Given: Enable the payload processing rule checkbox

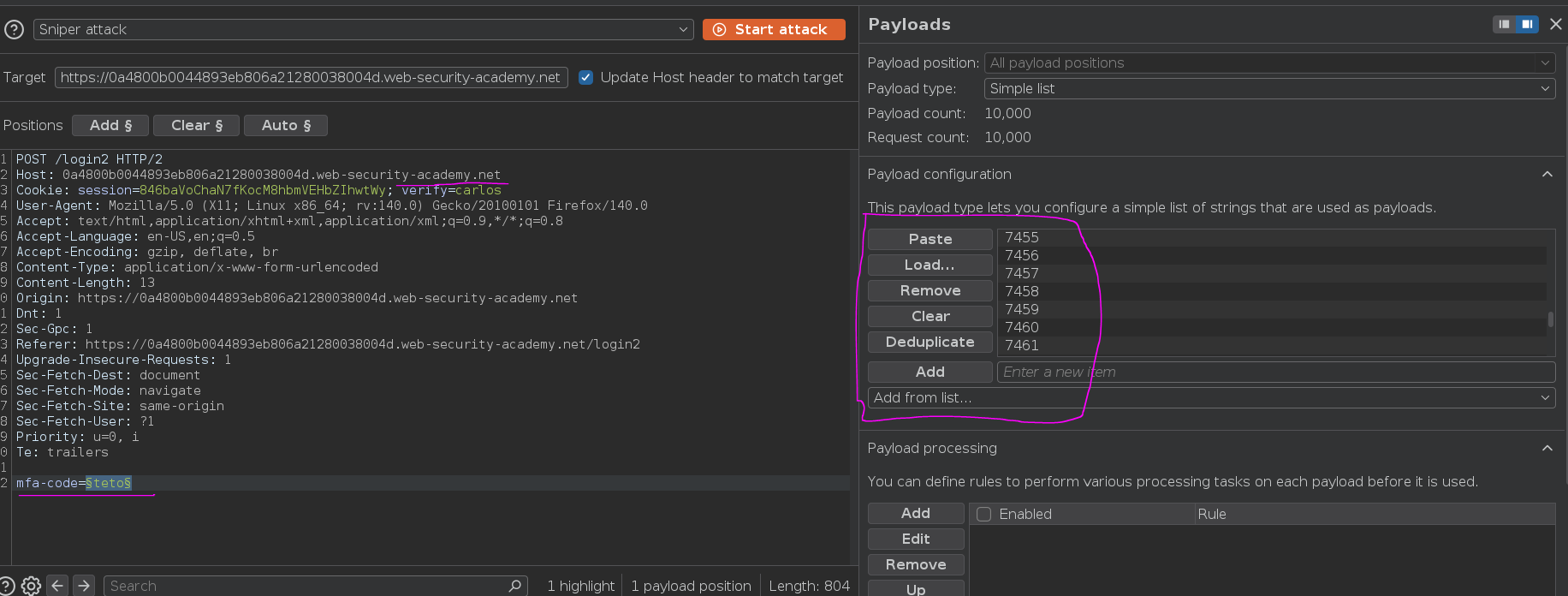Looking at the screenshot, I should click(x=984, y=514).
